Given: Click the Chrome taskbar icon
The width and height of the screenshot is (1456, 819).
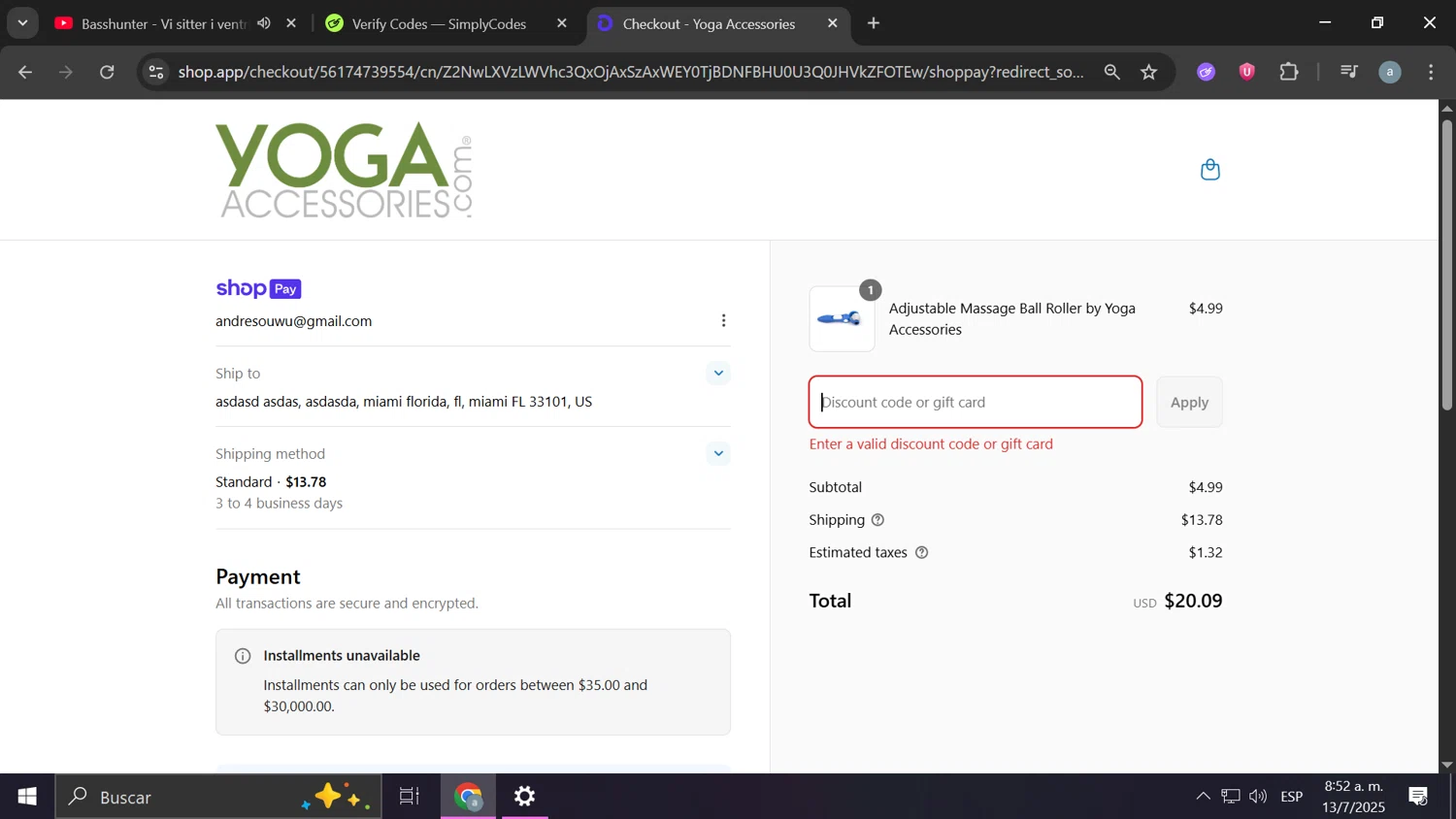Looking at the screenshot, I should (469, 797).
